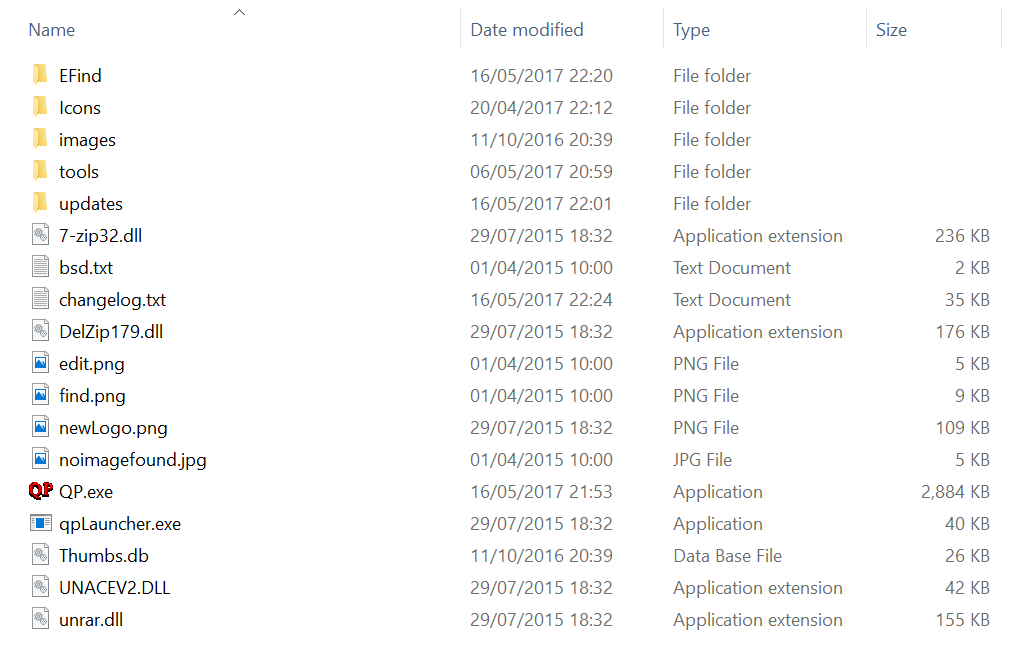Viewport: 1028px width, 671px height.
Task: Click the Thumbs.db file icon
Action: [40, 555]
